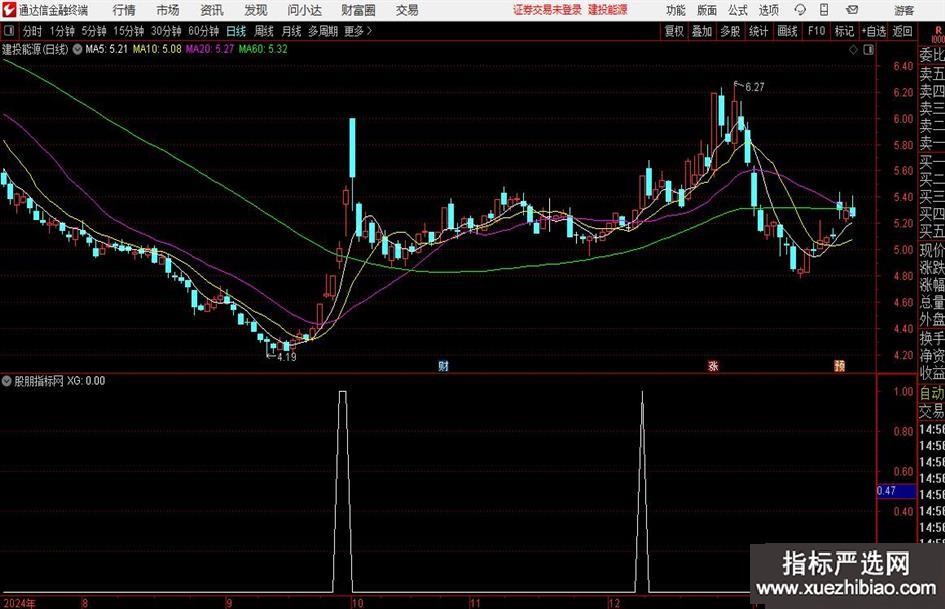
Task: Click the 统计 statistics button
Action: pos(759,31)
